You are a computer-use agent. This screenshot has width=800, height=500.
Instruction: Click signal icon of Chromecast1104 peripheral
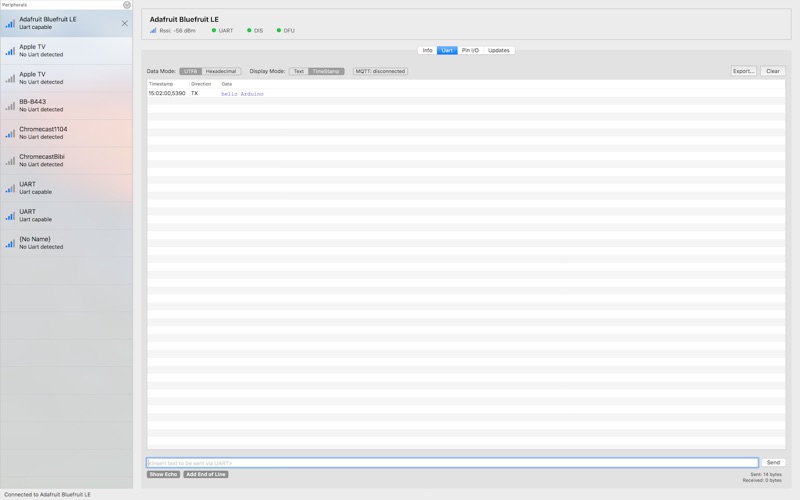[x=10, y=134]
